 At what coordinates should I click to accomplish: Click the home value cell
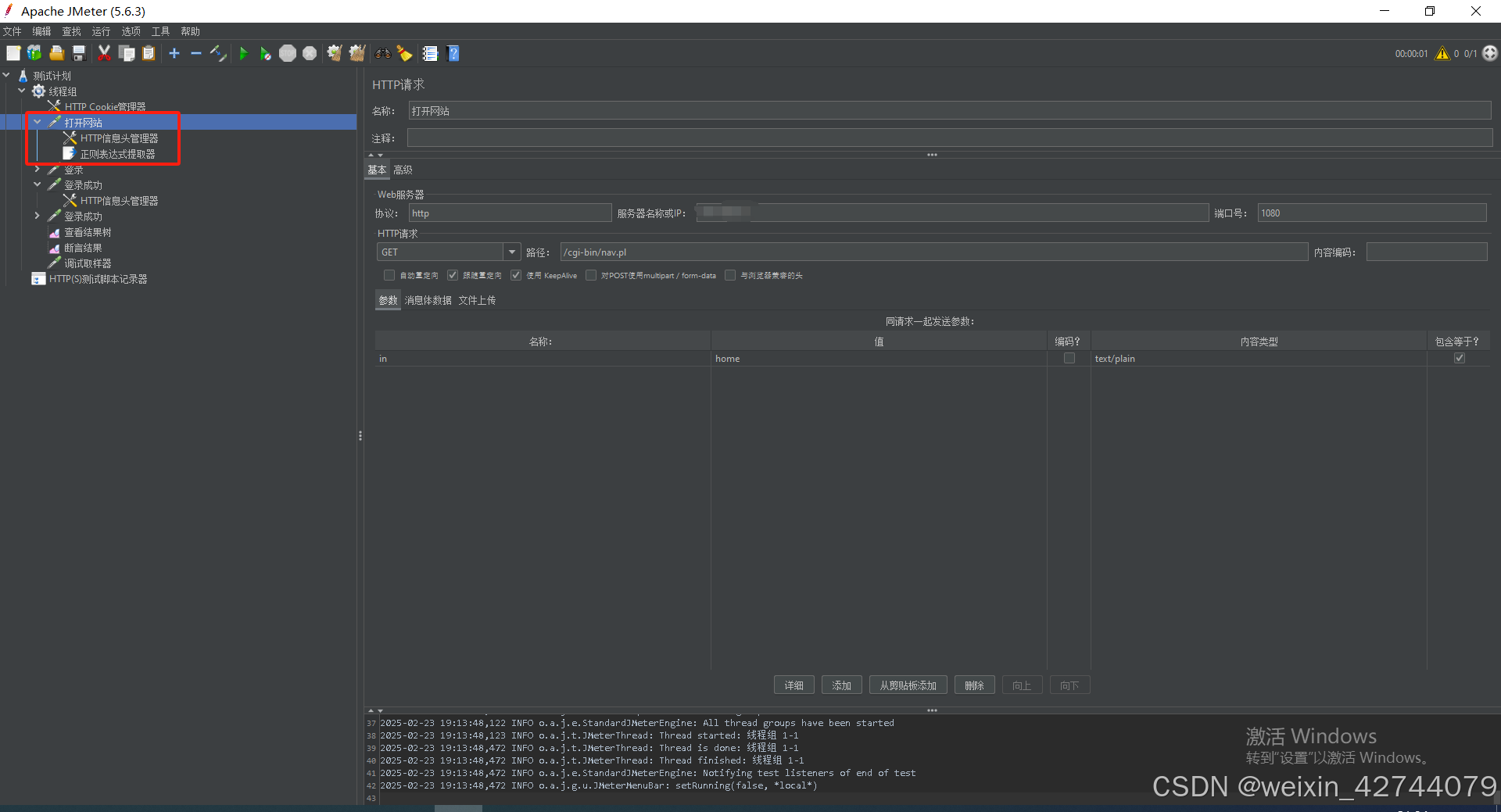pos(879,359)
